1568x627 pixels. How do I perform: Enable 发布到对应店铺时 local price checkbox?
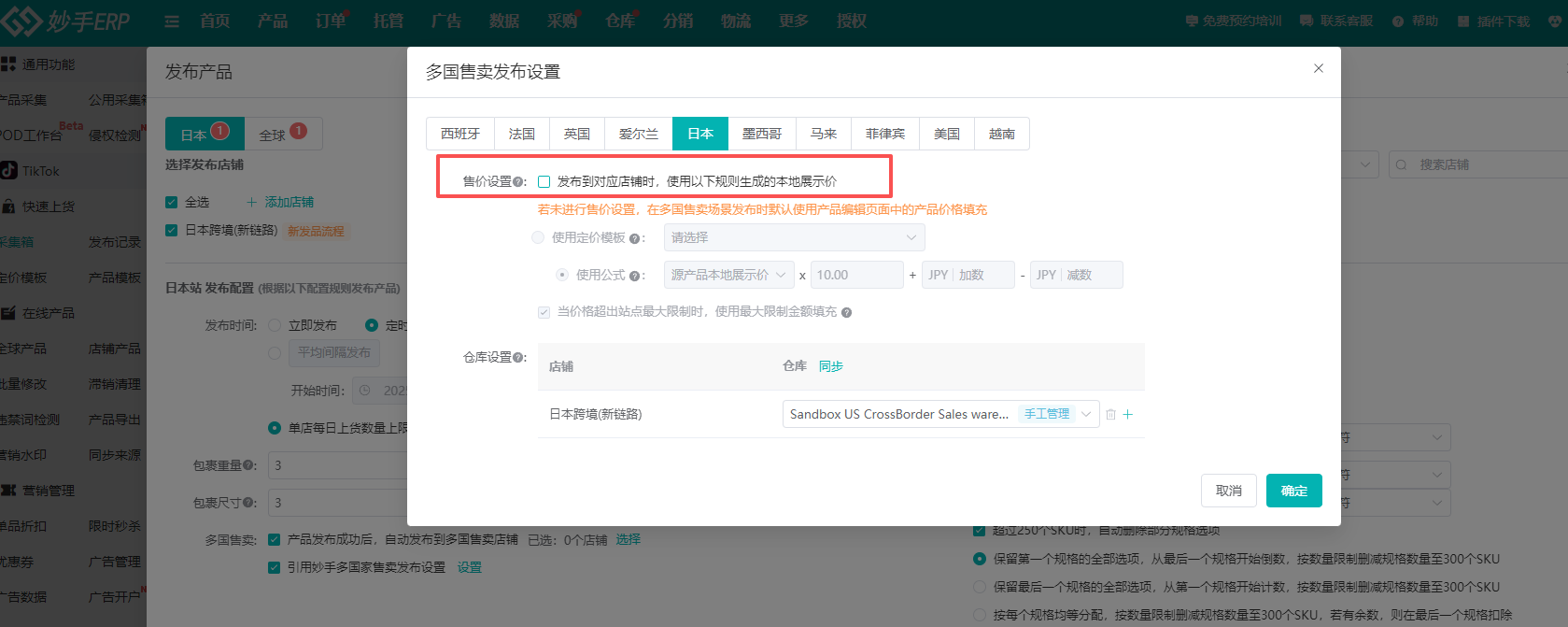[x=544, y=182]
